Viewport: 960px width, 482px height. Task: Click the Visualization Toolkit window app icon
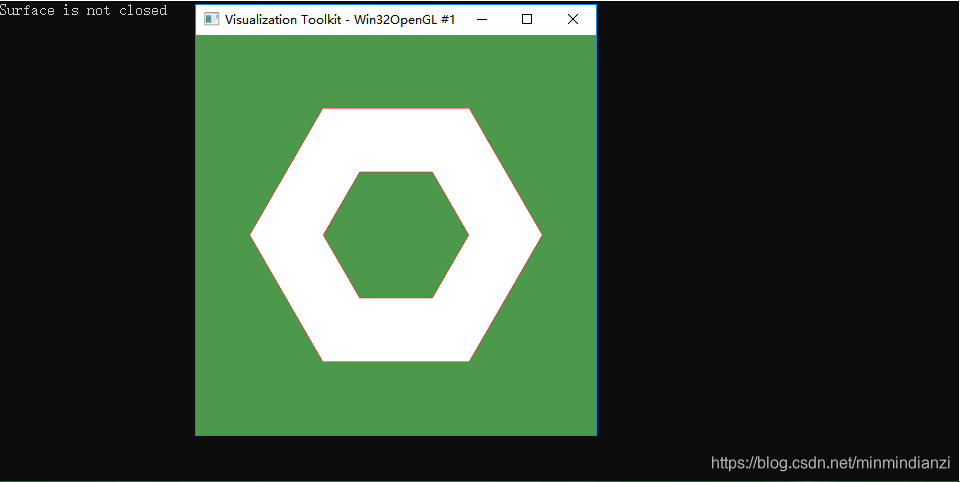pos(211,19)
